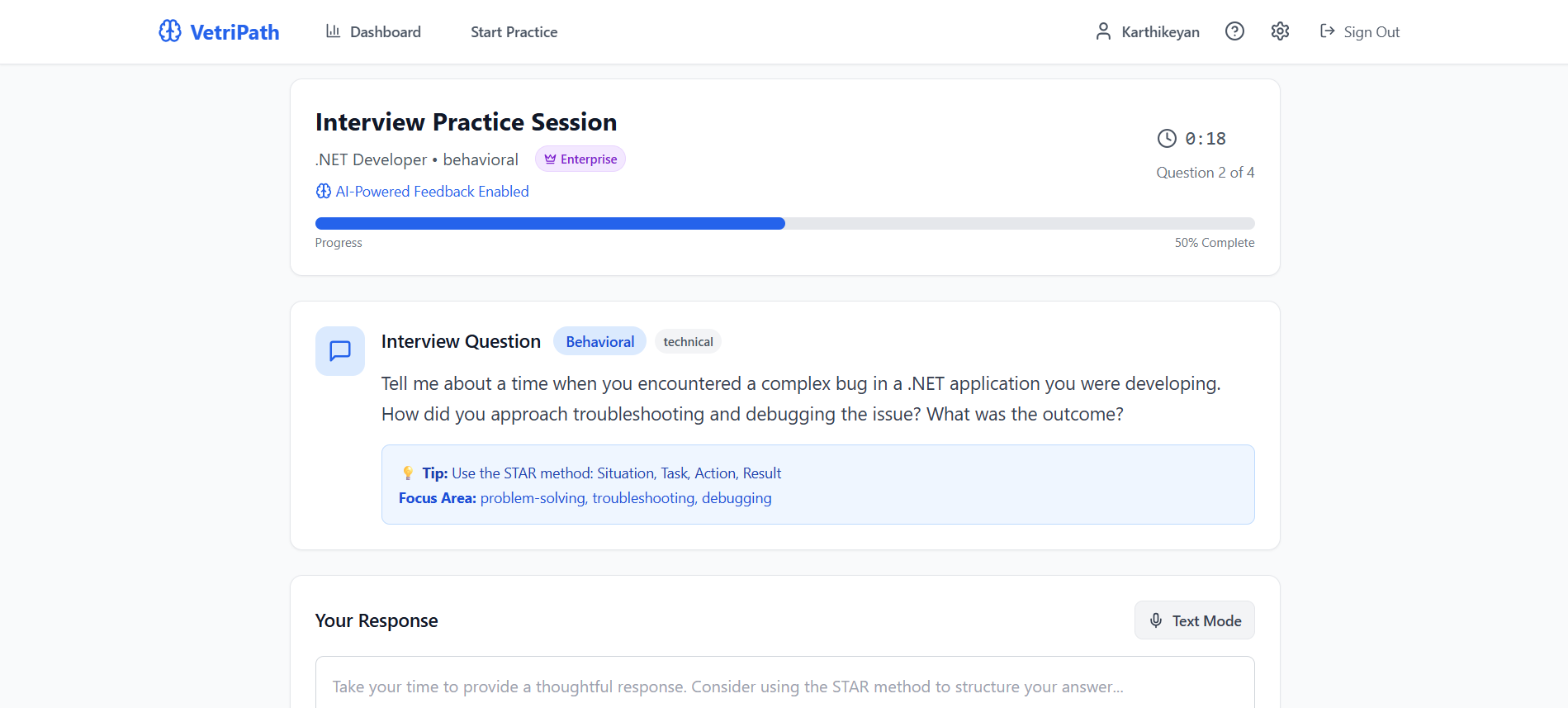Click the user profile icon
The height and width of the screenshot is (708, 1568).
pyautogui.click(x=1103, y=31)
